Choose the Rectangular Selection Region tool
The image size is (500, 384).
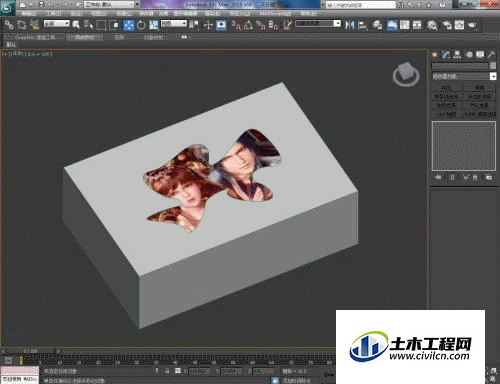(101, 25)
